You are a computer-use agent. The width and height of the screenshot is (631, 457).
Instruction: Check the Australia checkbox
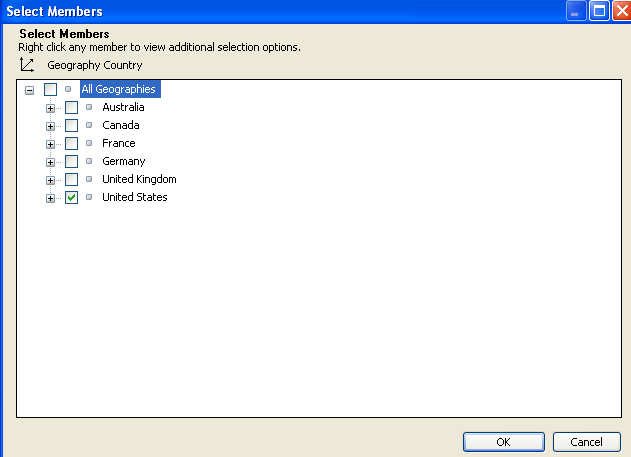pos(71,107)
